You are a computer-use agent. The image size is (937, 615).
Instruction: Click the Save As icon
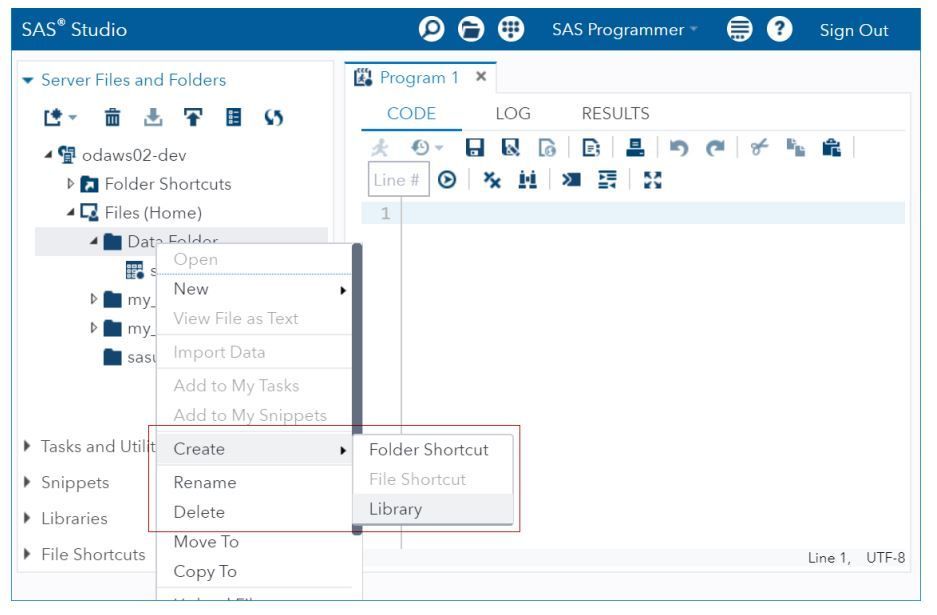510,147
